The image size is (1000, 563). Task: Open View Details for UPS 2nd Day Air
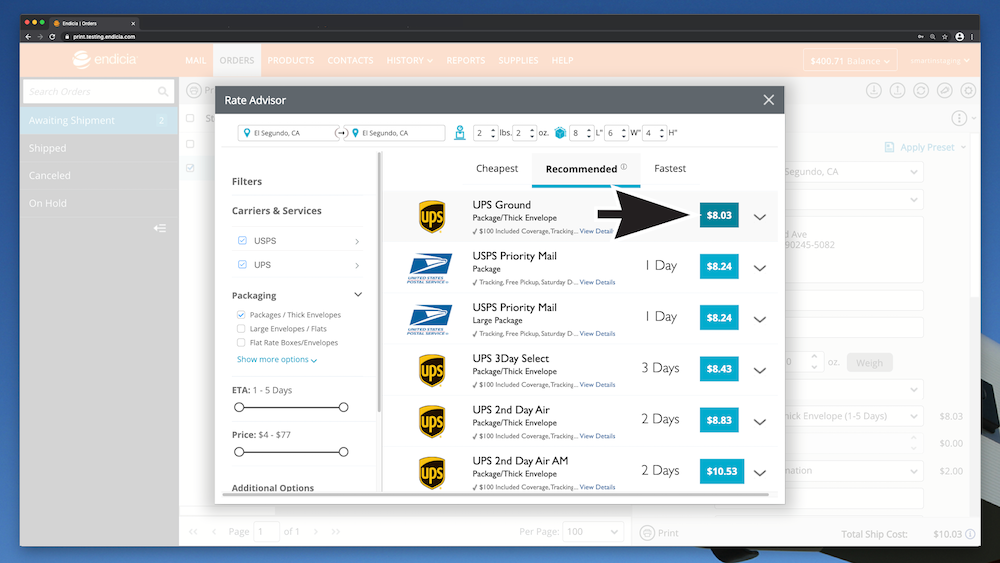(x=597, y=436)
